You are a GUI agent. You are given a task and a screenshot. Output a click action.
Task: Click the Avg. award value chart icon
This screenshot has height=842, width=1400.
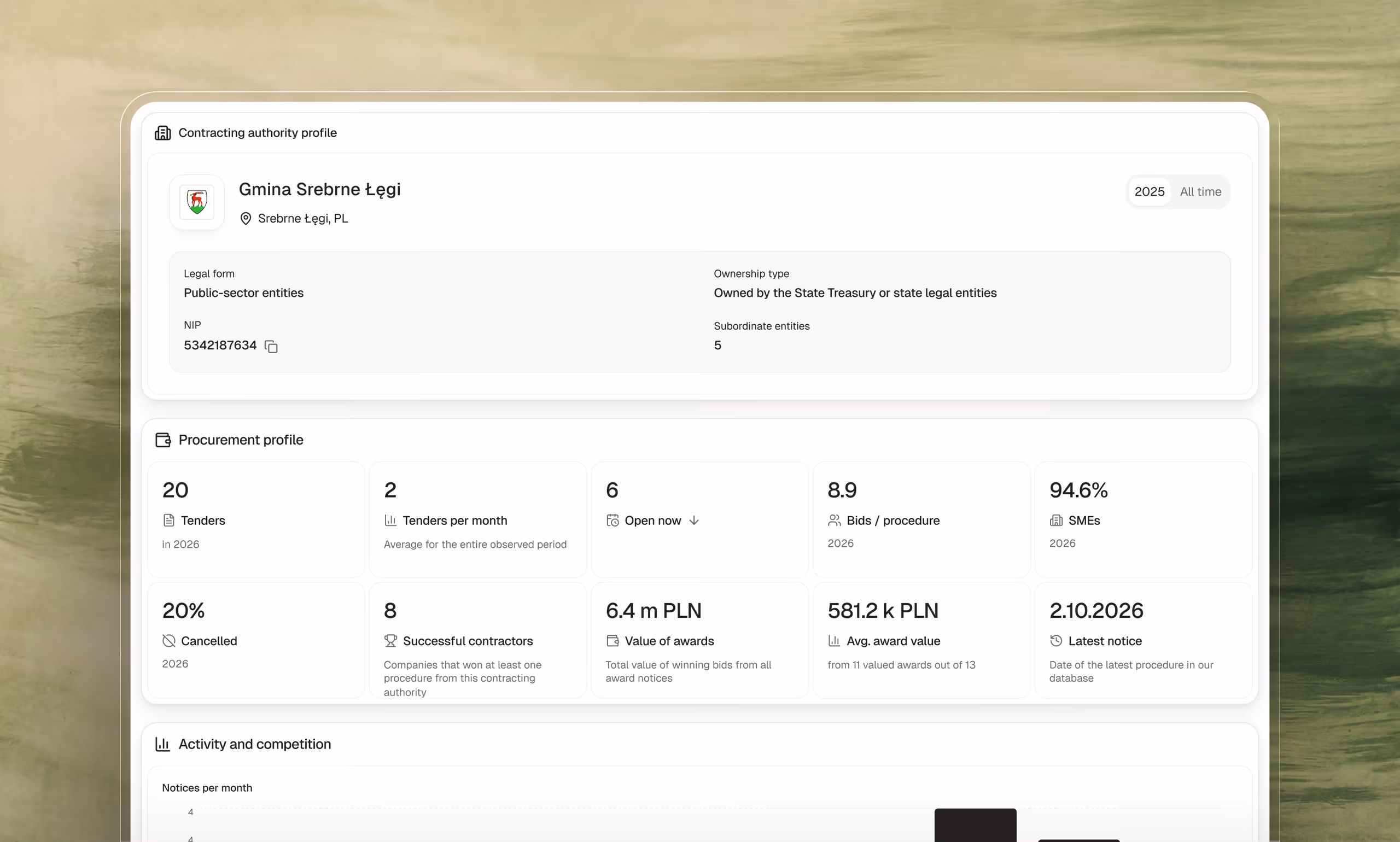pos(834,641)
